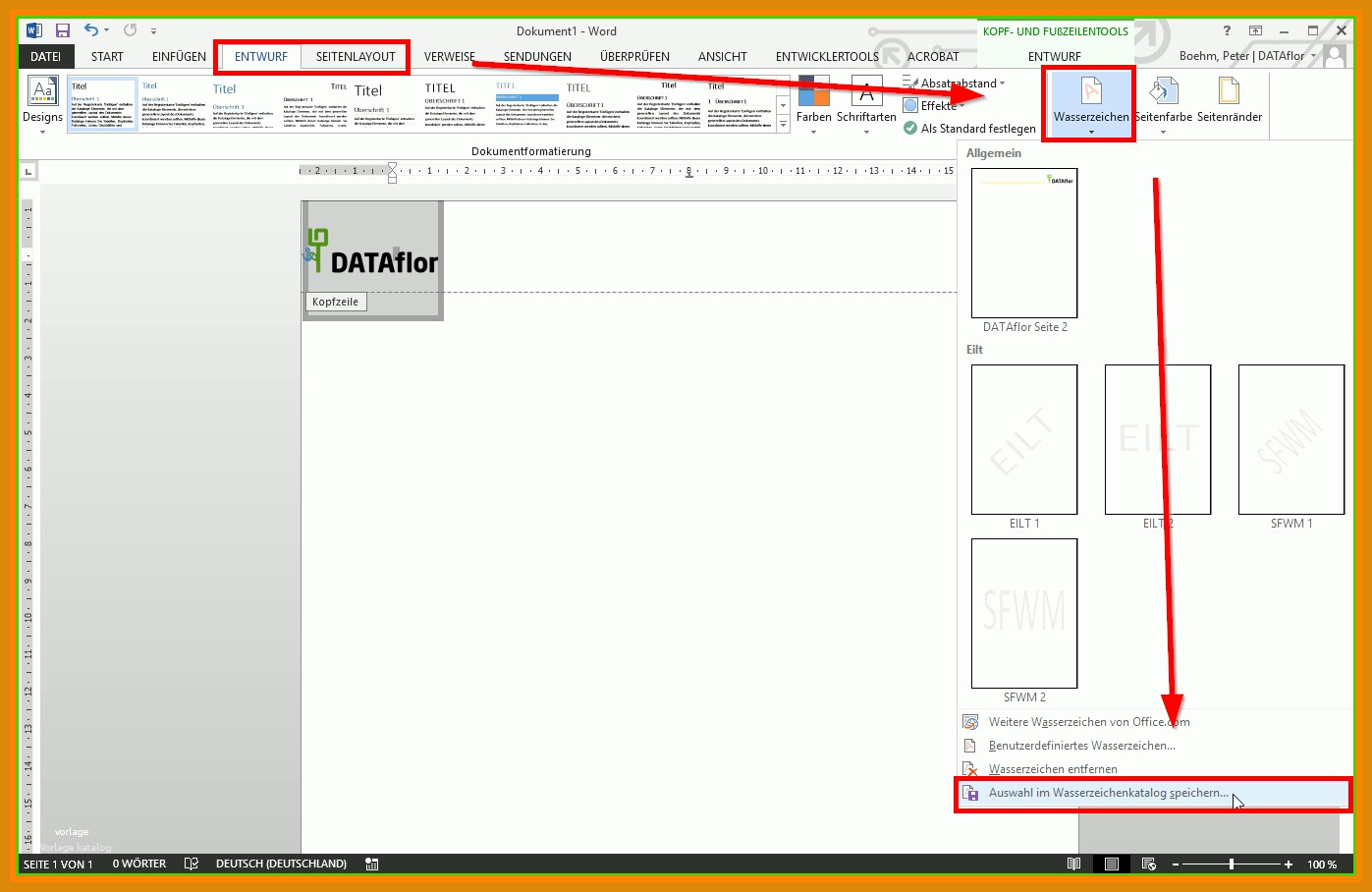The width and height of the screenshot is (1372, 892).
Task: Open the Designs dropdown
Action: click(x=42, y=103)
